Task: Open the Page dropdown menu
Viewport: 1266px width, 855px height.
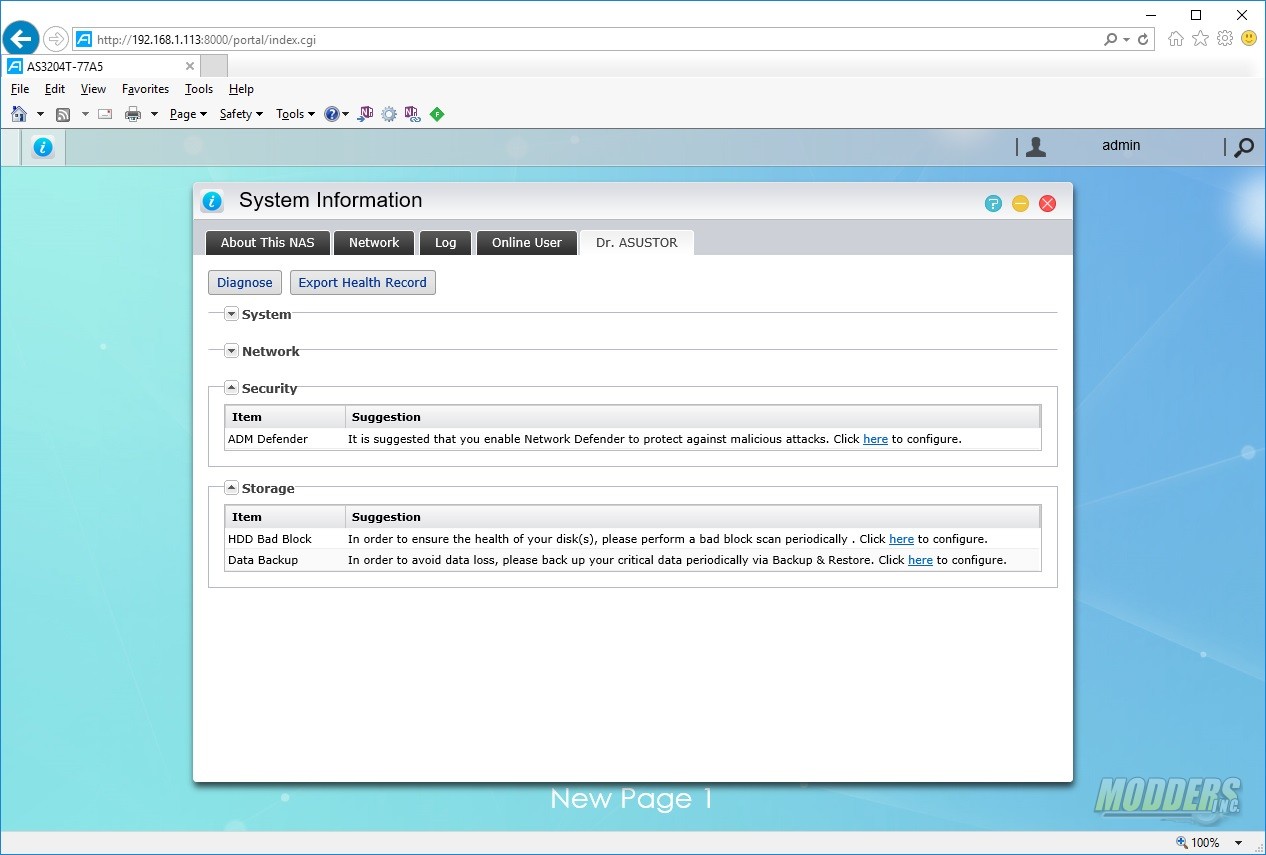Action: (188, 114)
